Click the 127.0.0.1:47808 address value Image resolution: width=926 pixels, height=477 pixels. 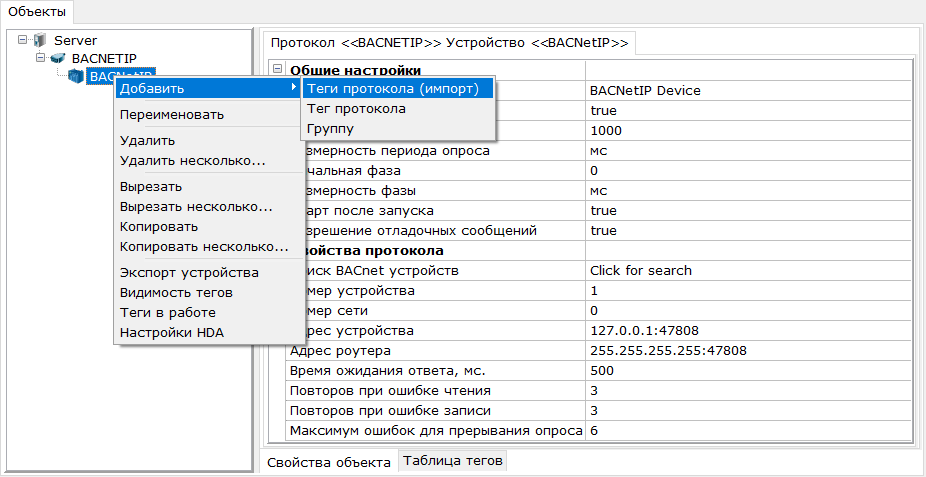tap(644, 331)
